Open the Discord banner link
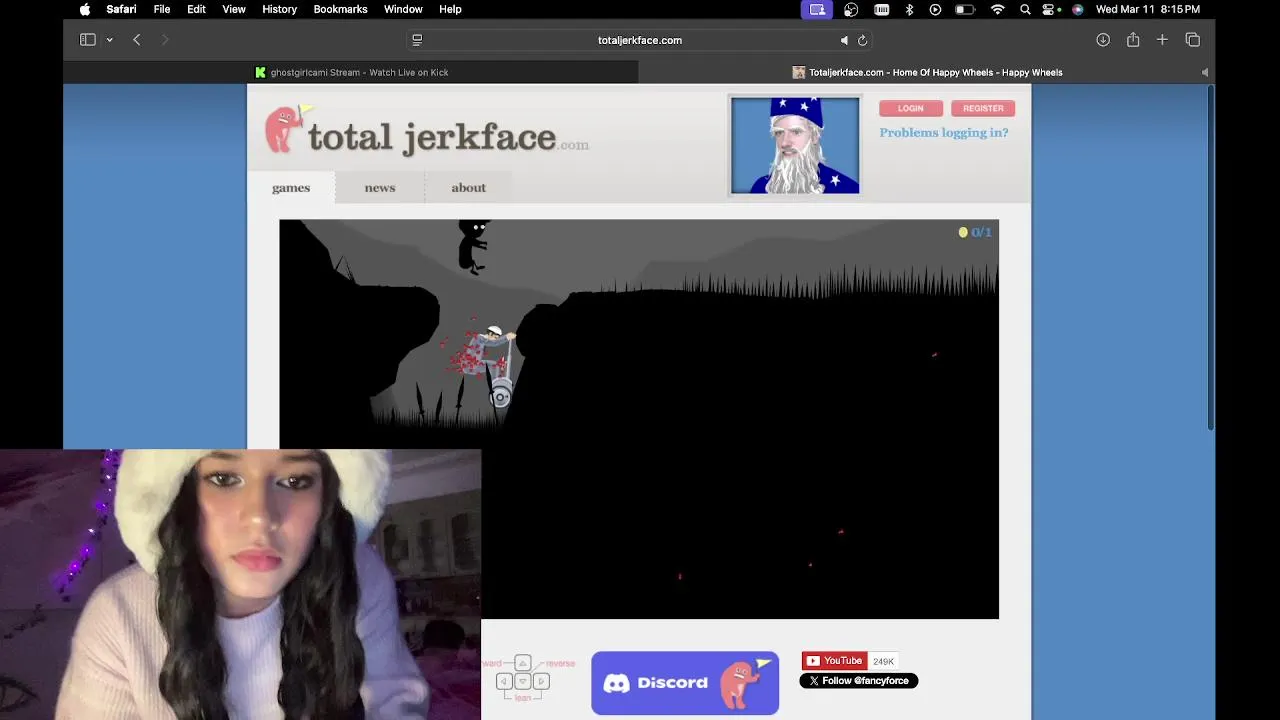The width and height of the screenshot is (1280, 720). (x=685, y=683)
